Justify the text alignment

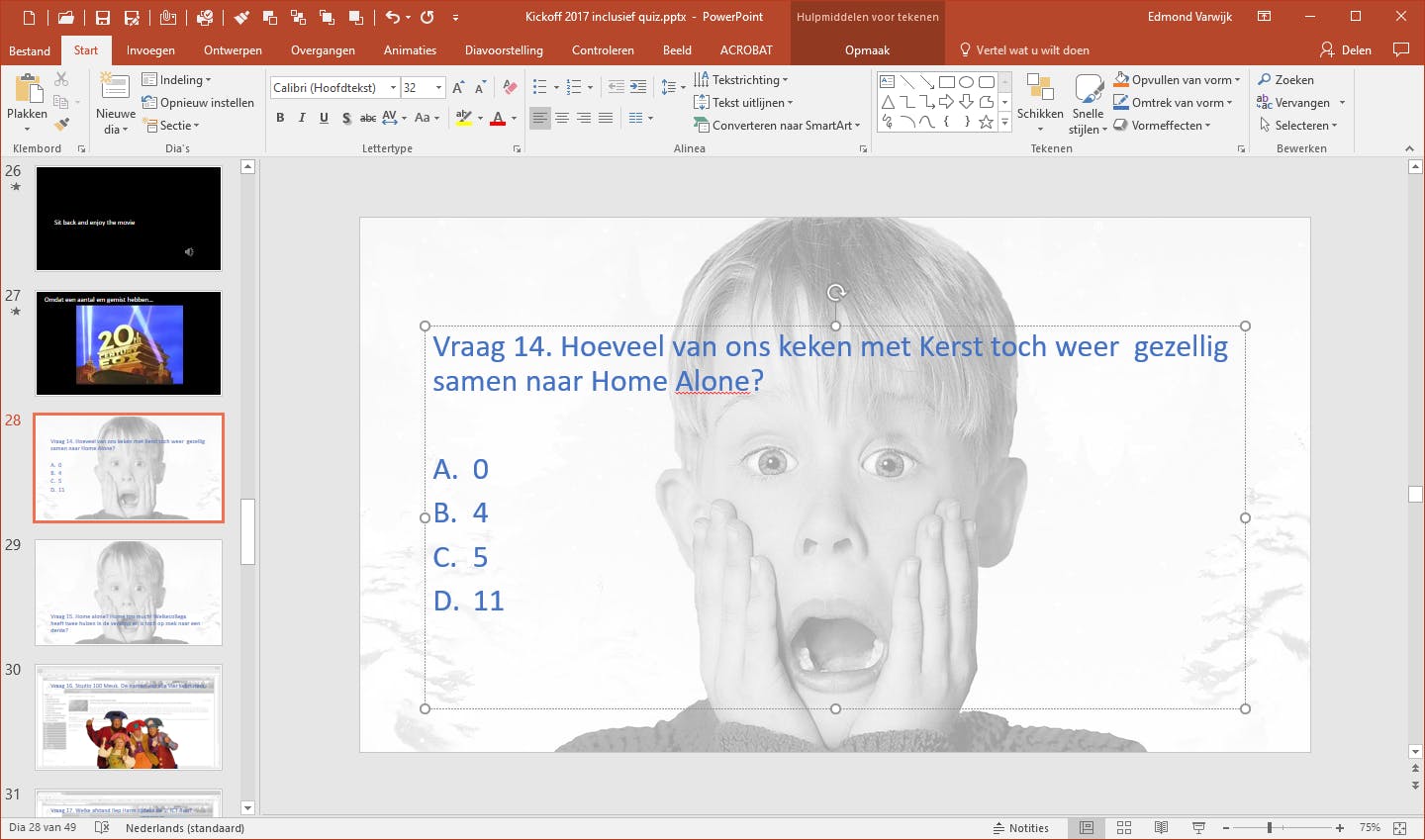(x=605, y=118)
